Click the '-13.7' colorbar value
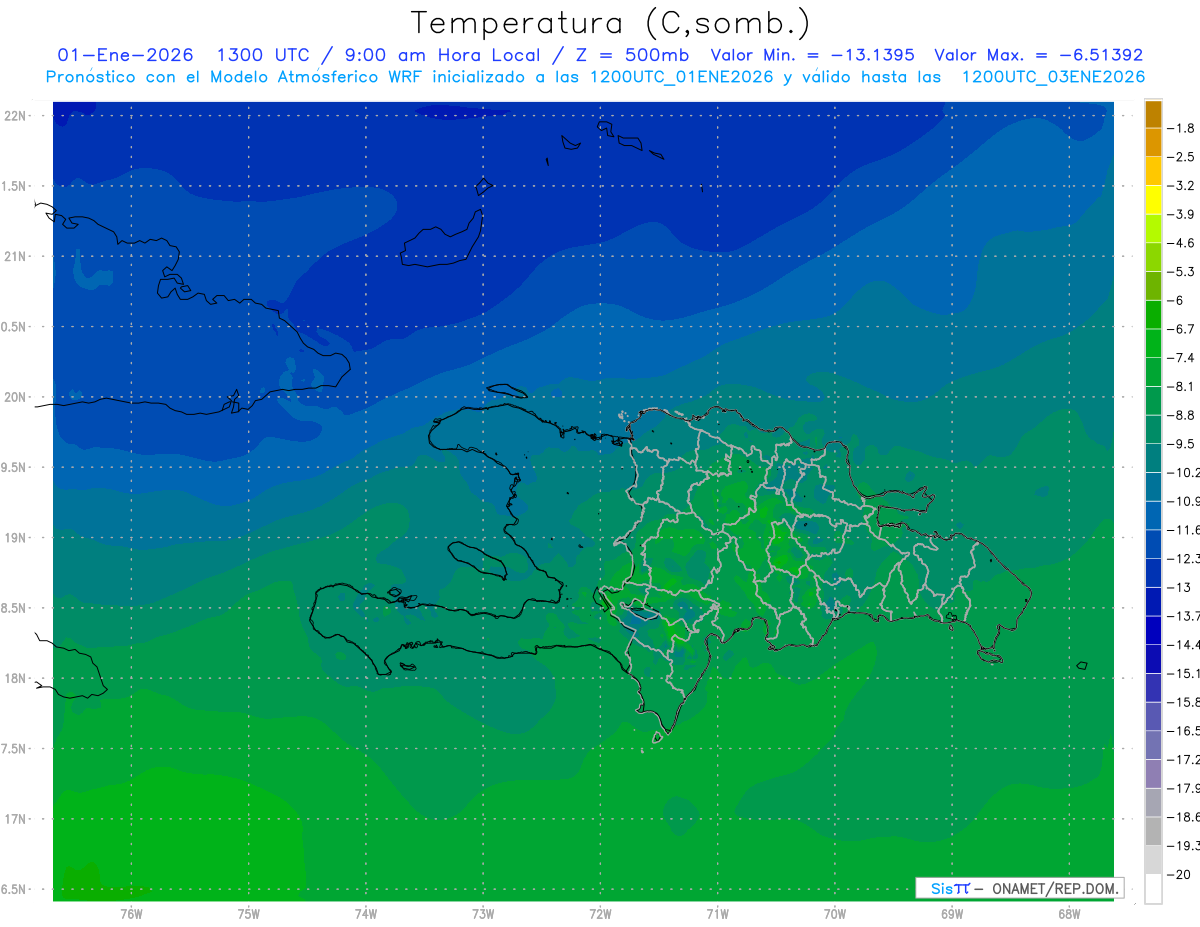 click(x=1184, y=616)
